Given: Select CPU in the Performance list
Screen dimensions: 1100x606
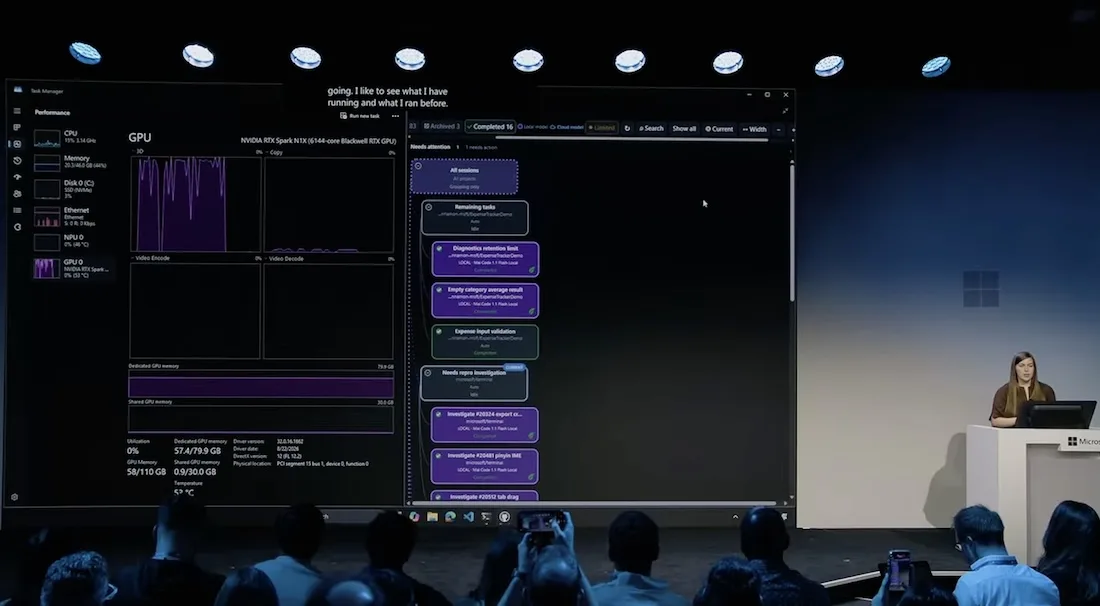Looking at the screenshot, I should (x=73, y=137).
